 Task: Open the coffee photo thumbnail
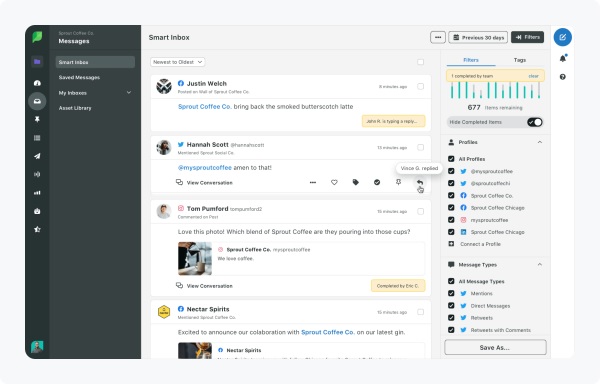pyautogui.click(x=195, y=258)
